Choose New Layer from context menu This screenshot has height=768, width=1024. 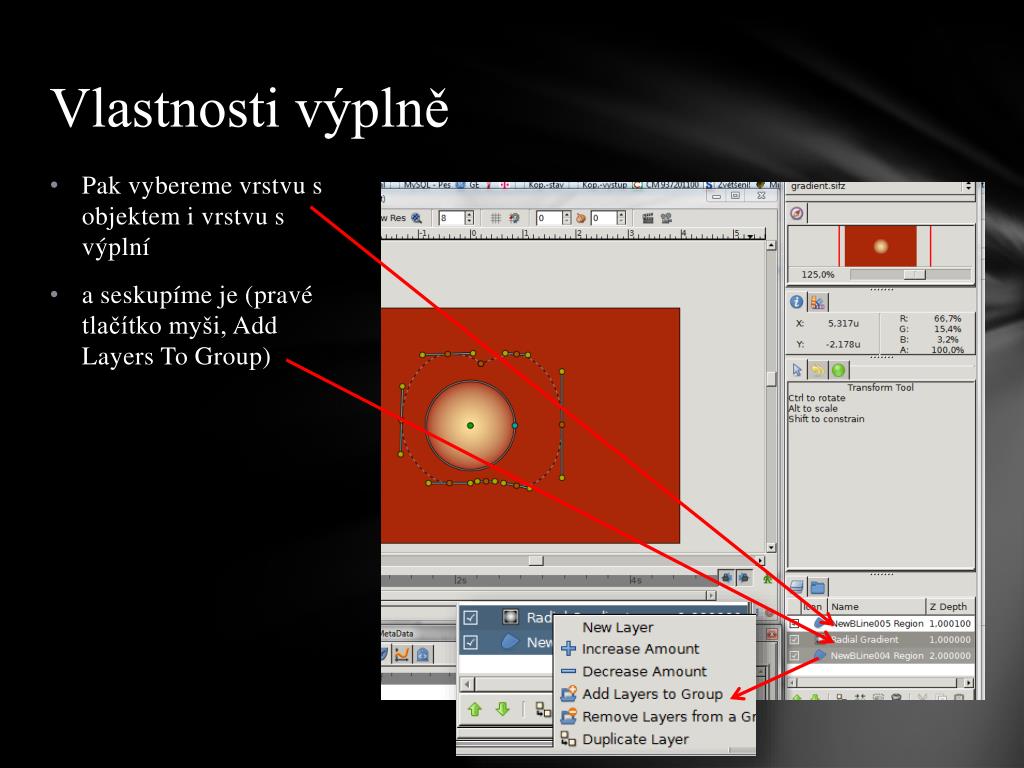[x=618, y=628]
